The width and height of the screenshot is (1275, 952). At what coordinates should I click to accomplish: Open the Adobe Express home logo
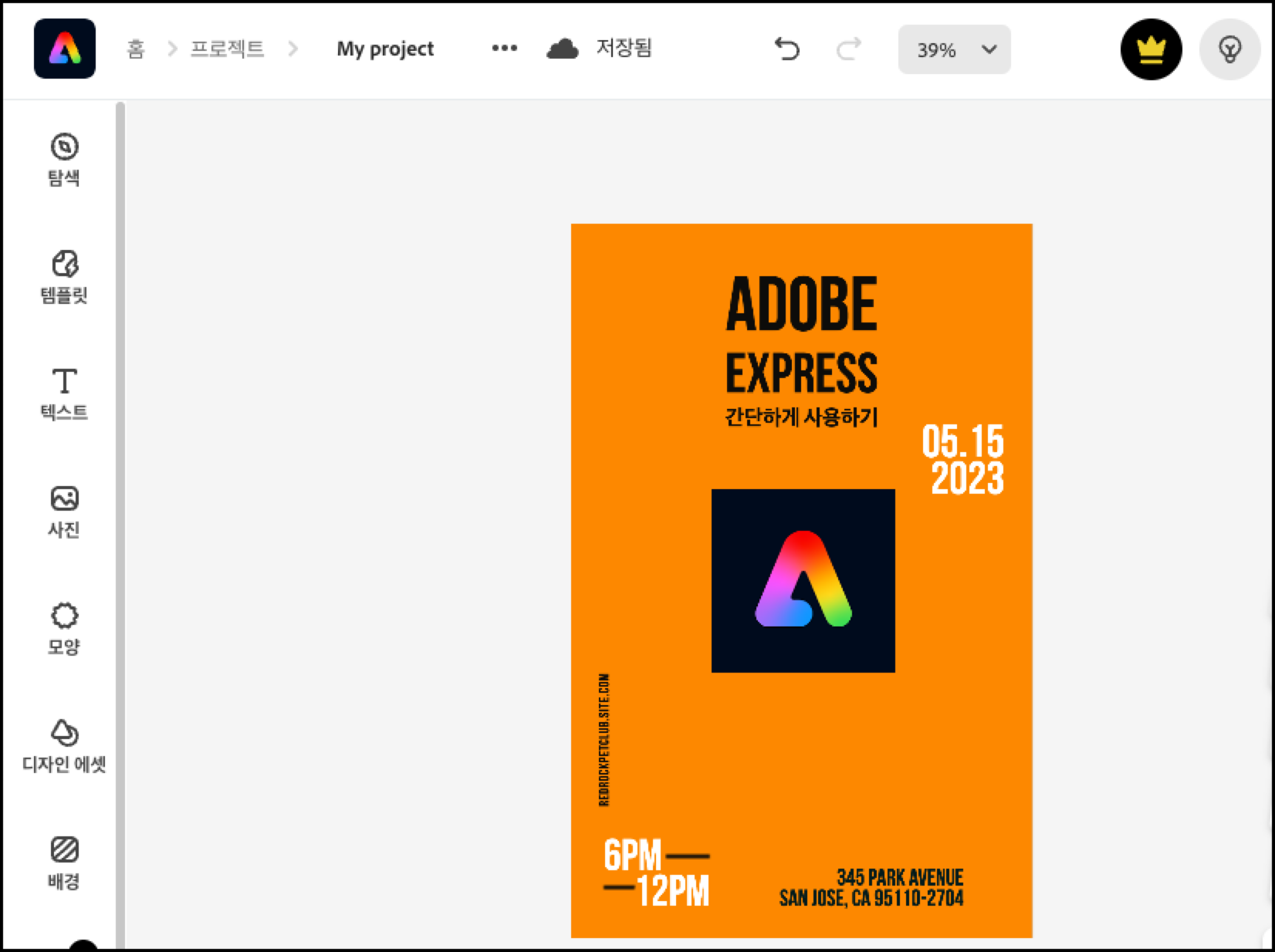pos(65,49)
